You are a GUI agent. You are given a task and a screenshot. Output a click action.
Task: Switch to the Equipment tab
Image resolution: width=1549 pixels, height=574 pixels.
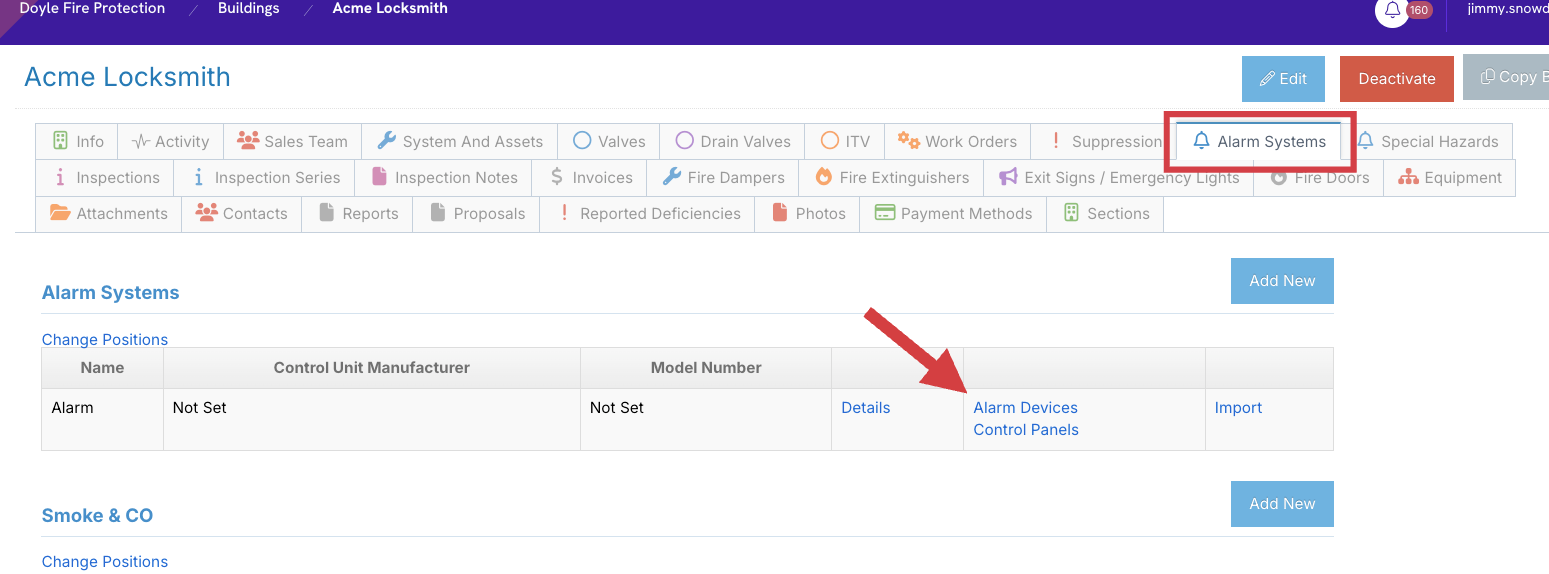coord(1450,177)
